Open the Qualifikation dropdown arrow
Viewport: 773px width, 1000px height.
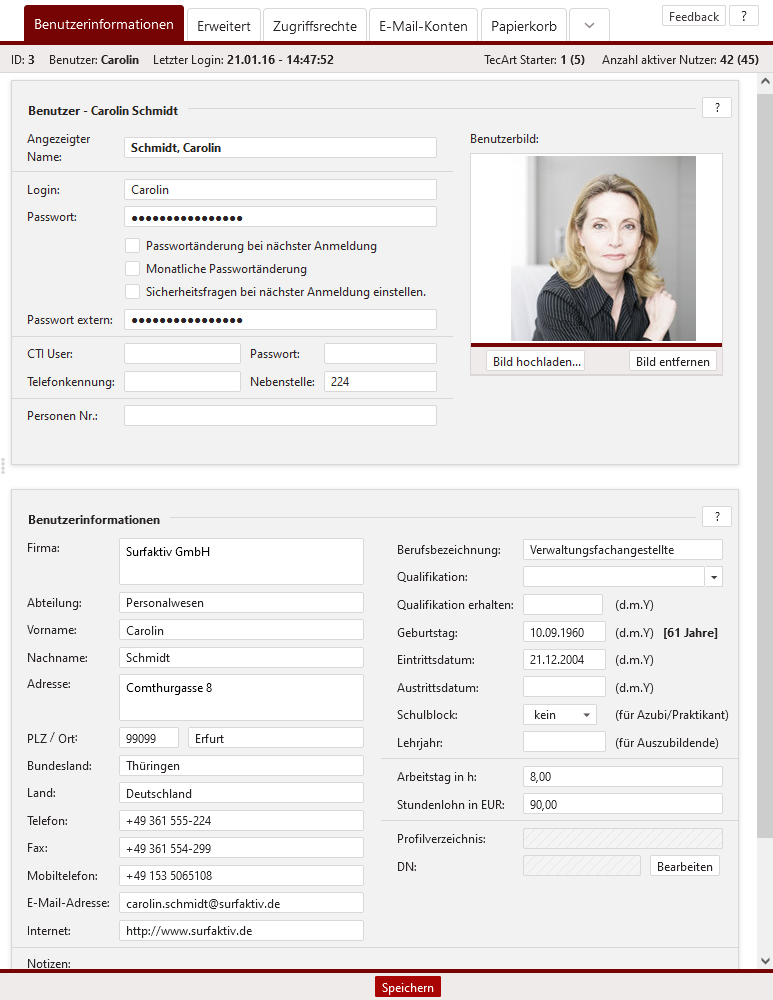(714, 577)
